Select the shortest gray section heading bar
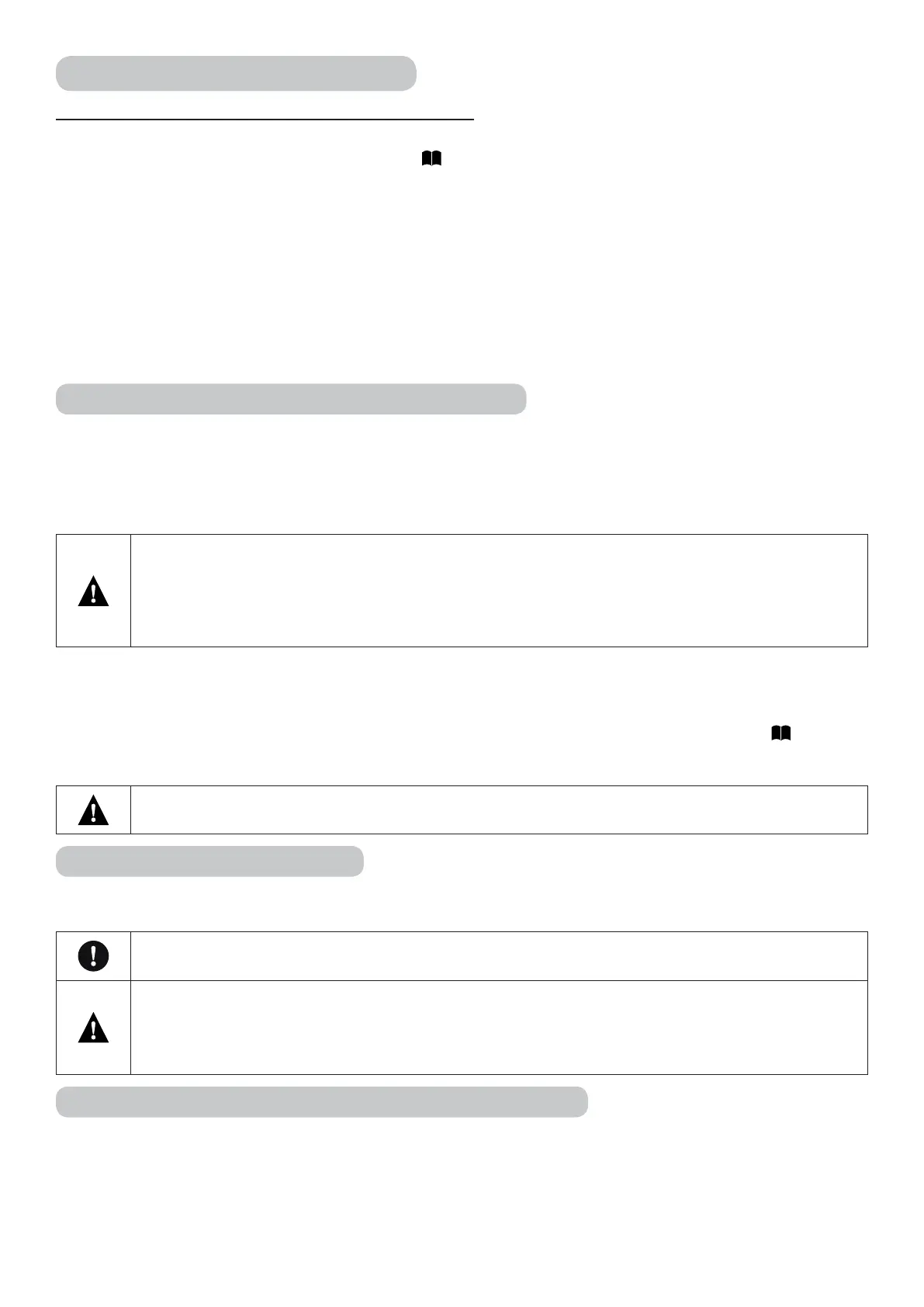This screenshot has height=1307, width=924. click(209, 862)
